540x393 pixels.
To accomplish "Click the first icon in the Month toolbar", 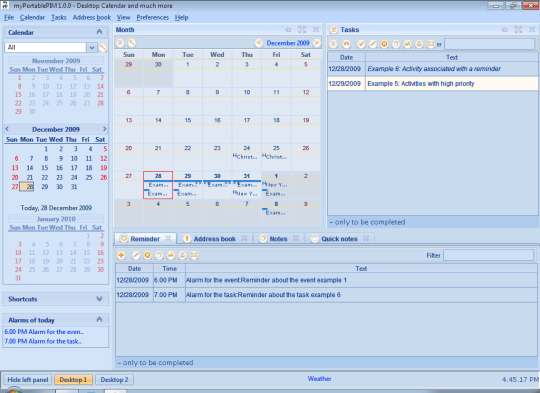I will 120,43.
